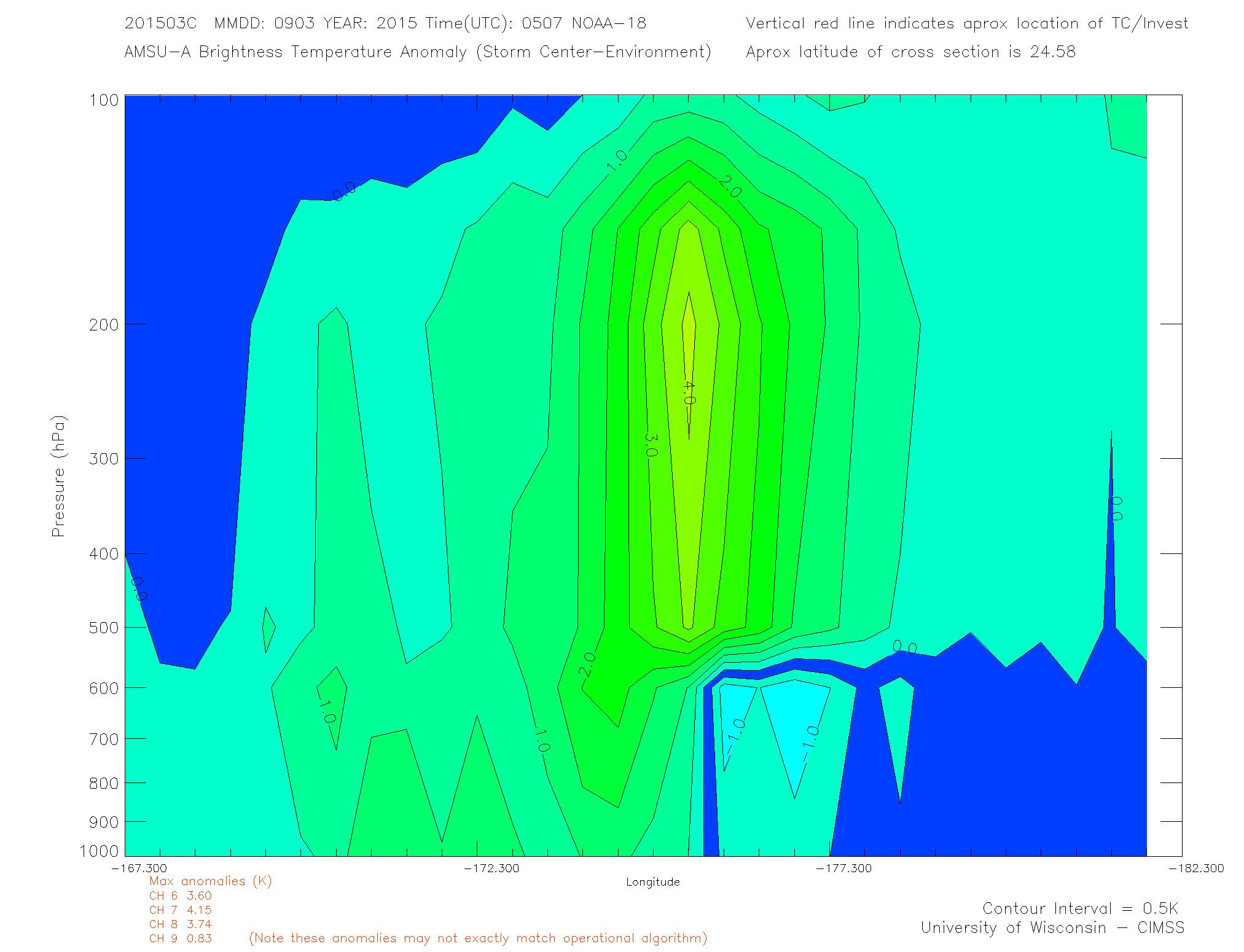Click the -177.300 longitude label
The width and height of the screenshot is (1244, 952).
843,868
